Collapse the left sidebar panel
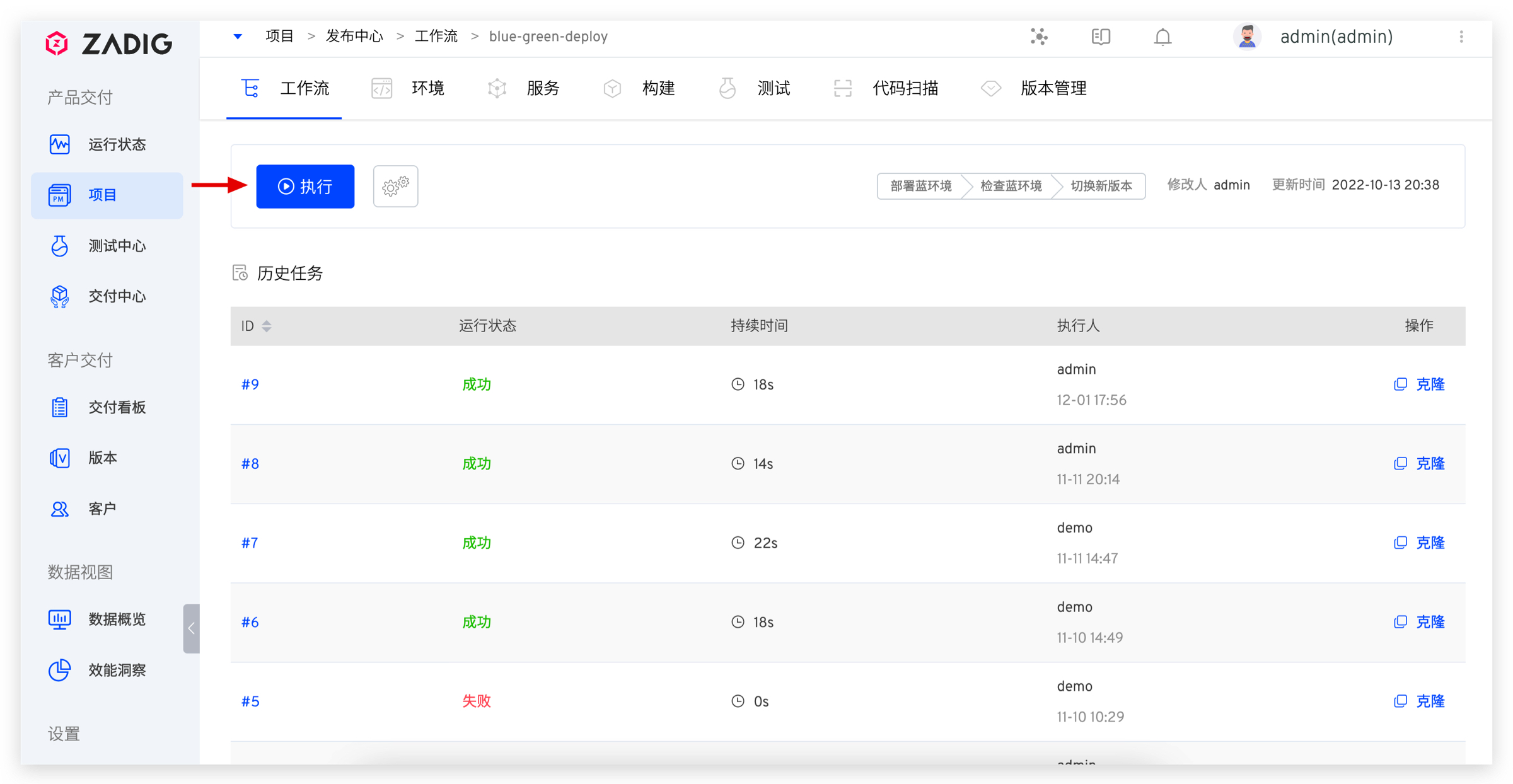Image resolution: width=1513 pixels, height=784 pixels. pos(191,628)
